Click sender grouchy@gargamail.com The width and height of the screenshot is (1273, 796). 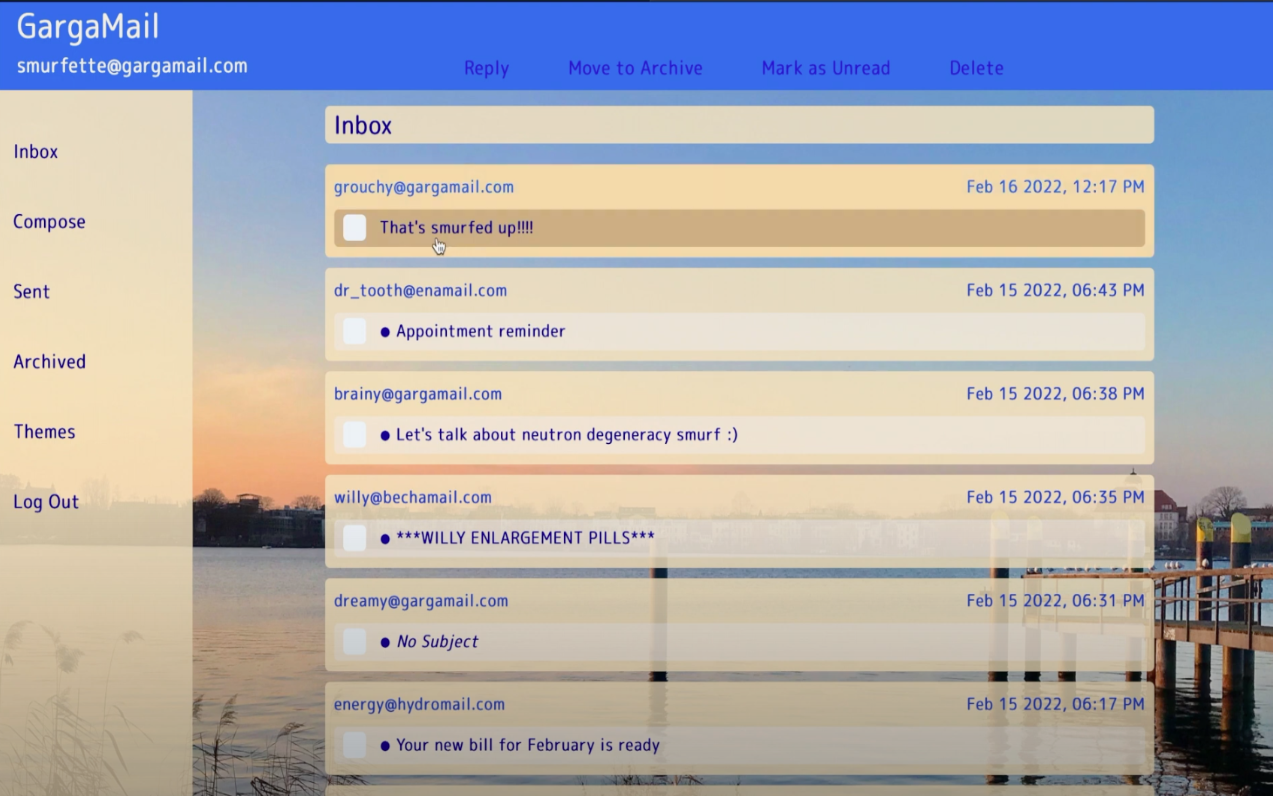(423, 187)
